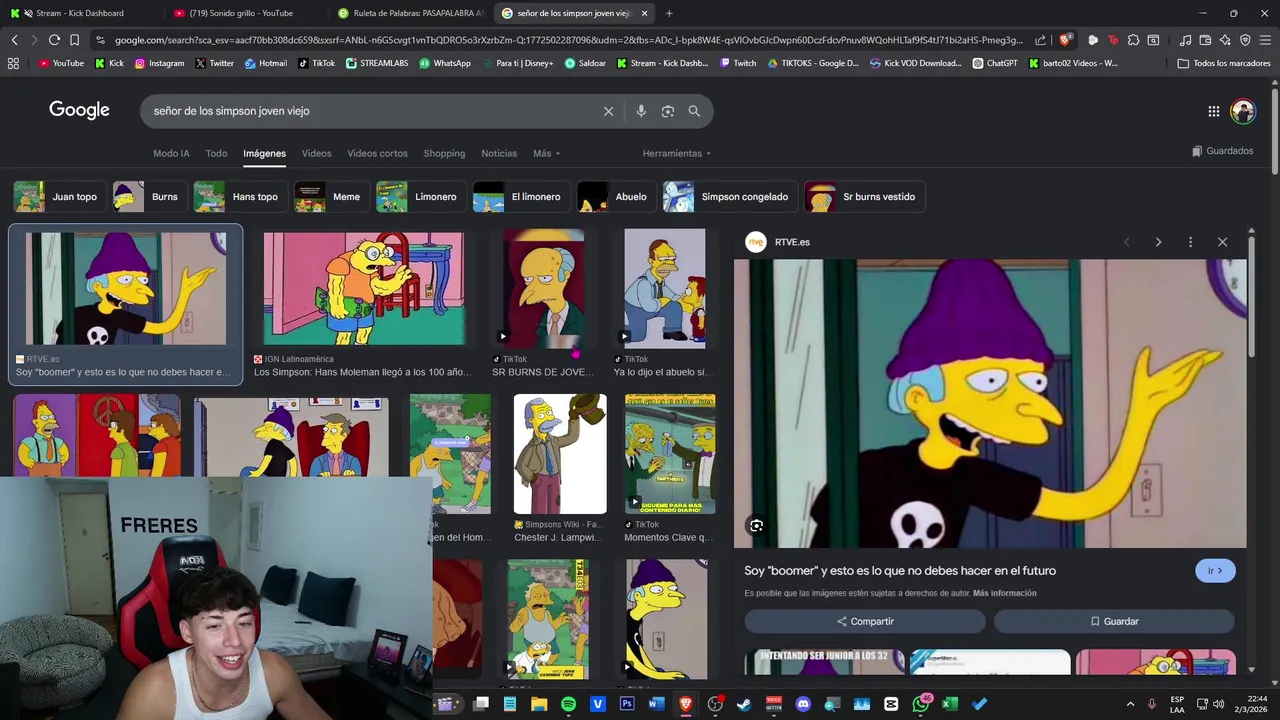The height and width of the screenshot is (720, 1280).
Task: Open the browser extensions puzzle icon
Action: click(x=1133, y=40)
